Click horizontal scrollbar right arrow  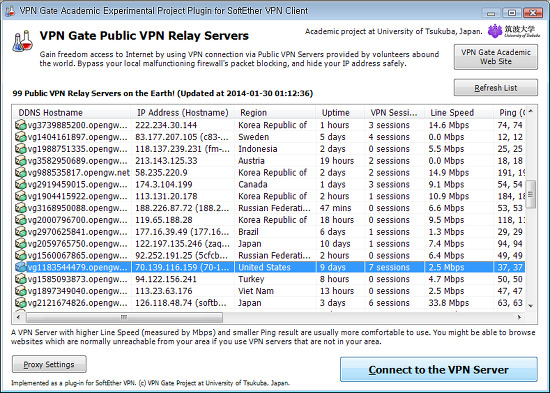tap(519, 317)
